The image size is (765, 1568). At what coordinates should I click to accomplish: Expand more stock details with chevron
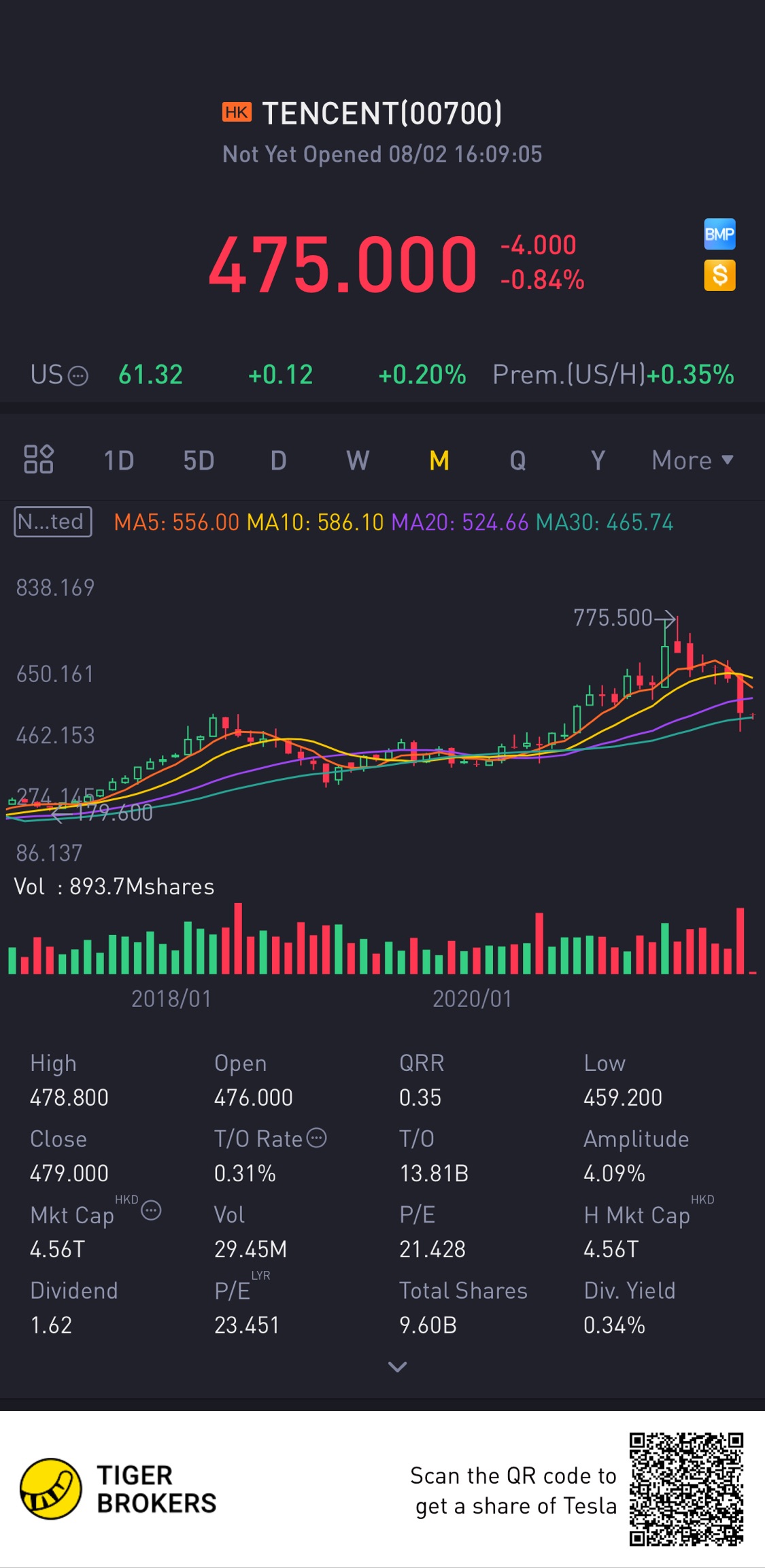(x=397, y=1366)
